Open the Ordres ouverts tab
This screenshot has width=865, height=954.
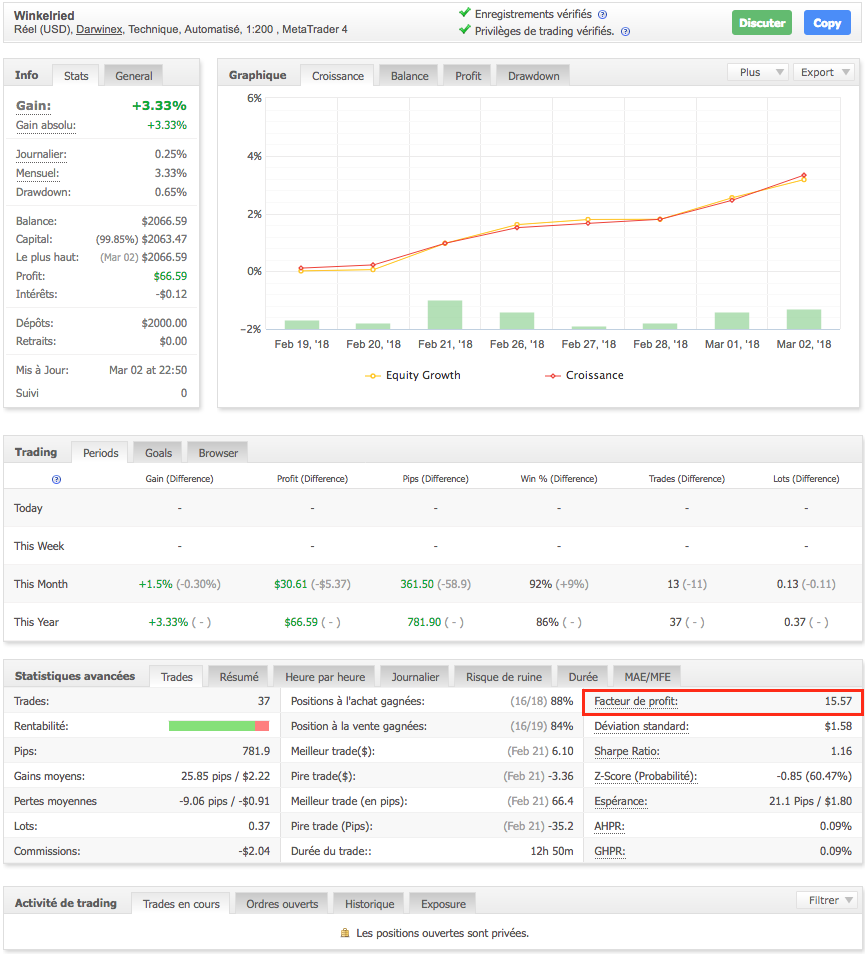pyautogui.click(x=282, y=904)
